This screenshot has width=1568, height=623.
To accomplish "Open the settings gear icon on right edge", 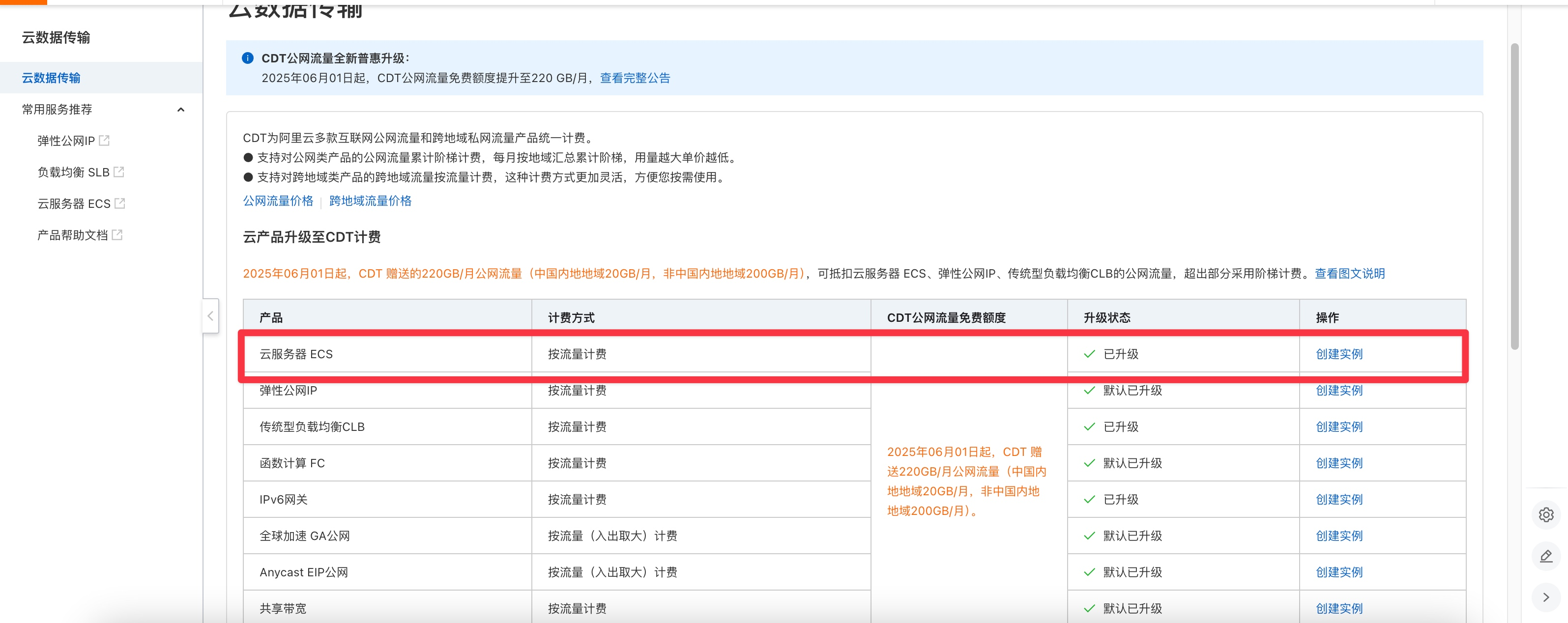I will [1545, 515].
